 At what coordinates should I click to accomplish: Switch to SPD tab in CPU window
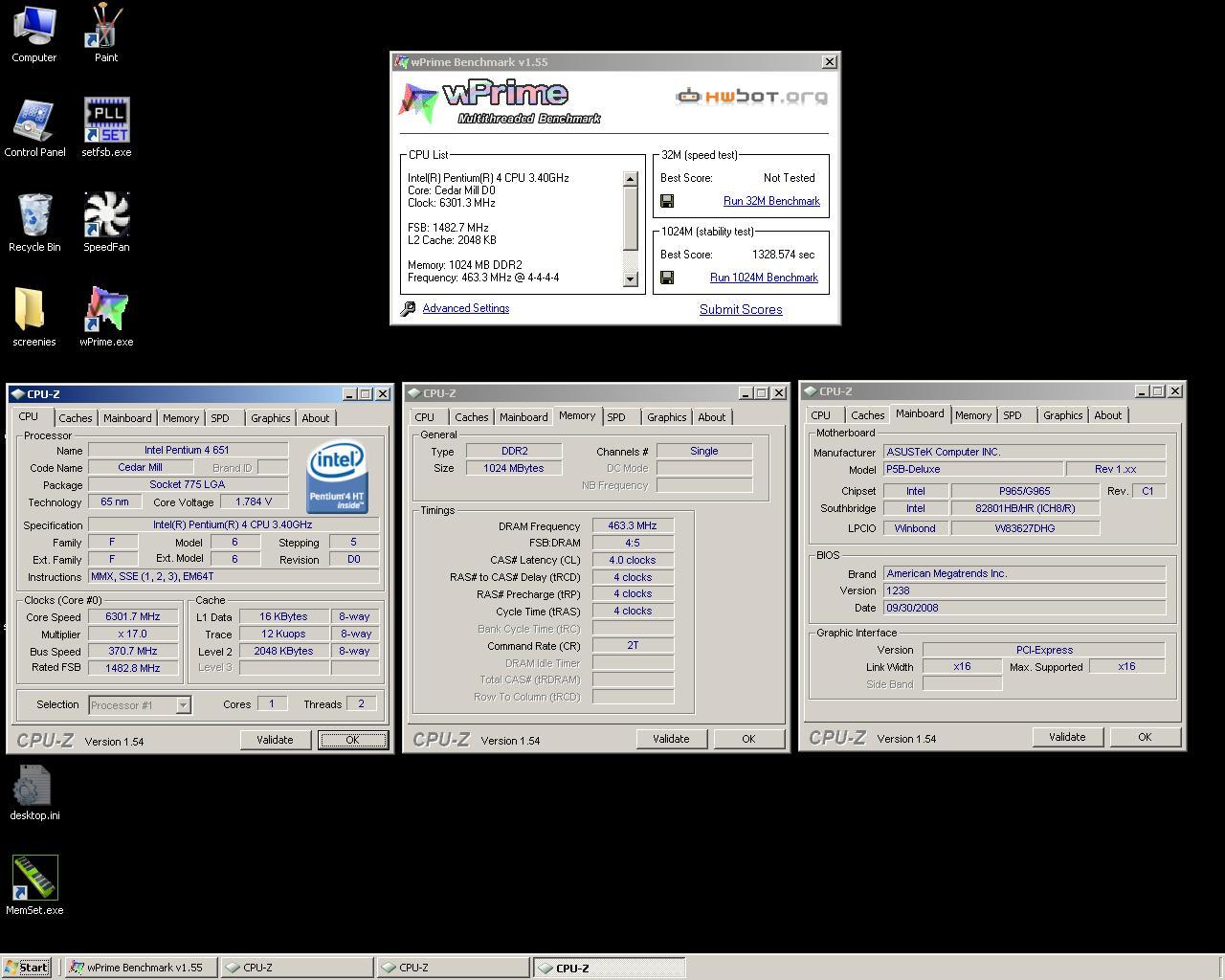click(x=220, y=418)
